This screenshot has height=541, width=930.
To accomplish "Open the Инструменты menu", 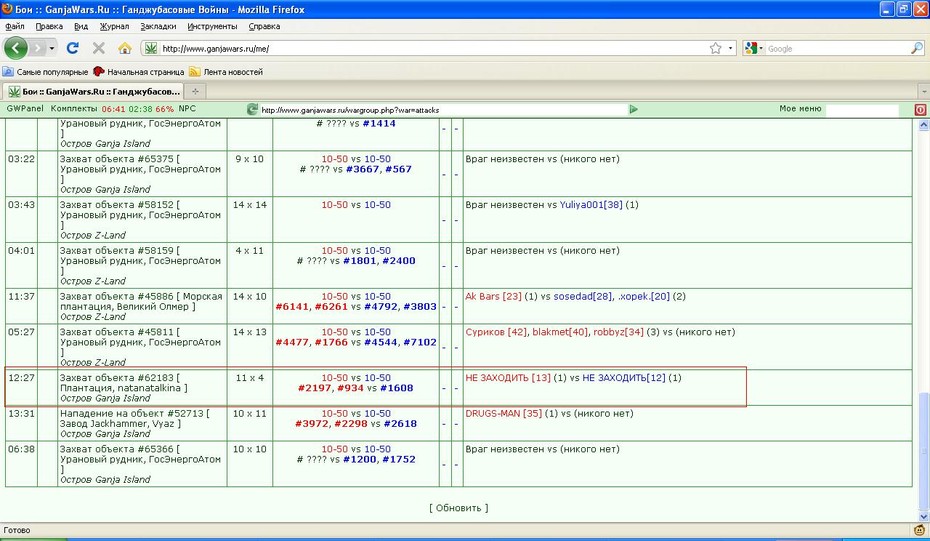I will tap(212, 26).
